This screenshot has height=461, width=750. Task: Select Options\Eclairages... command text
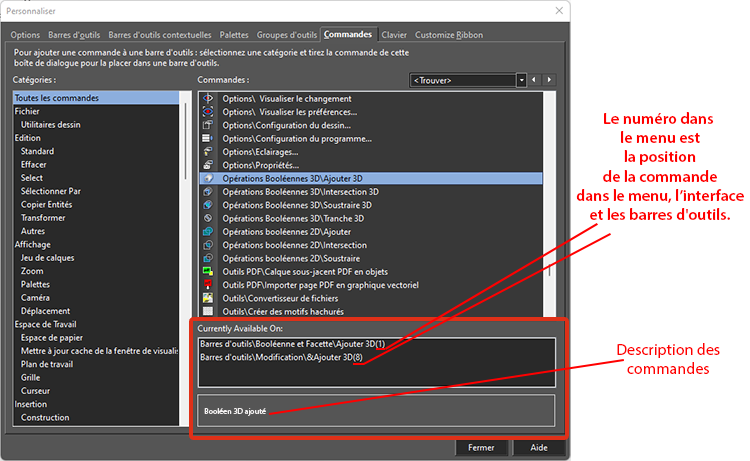pyautogui.click(x=260, y=152)
